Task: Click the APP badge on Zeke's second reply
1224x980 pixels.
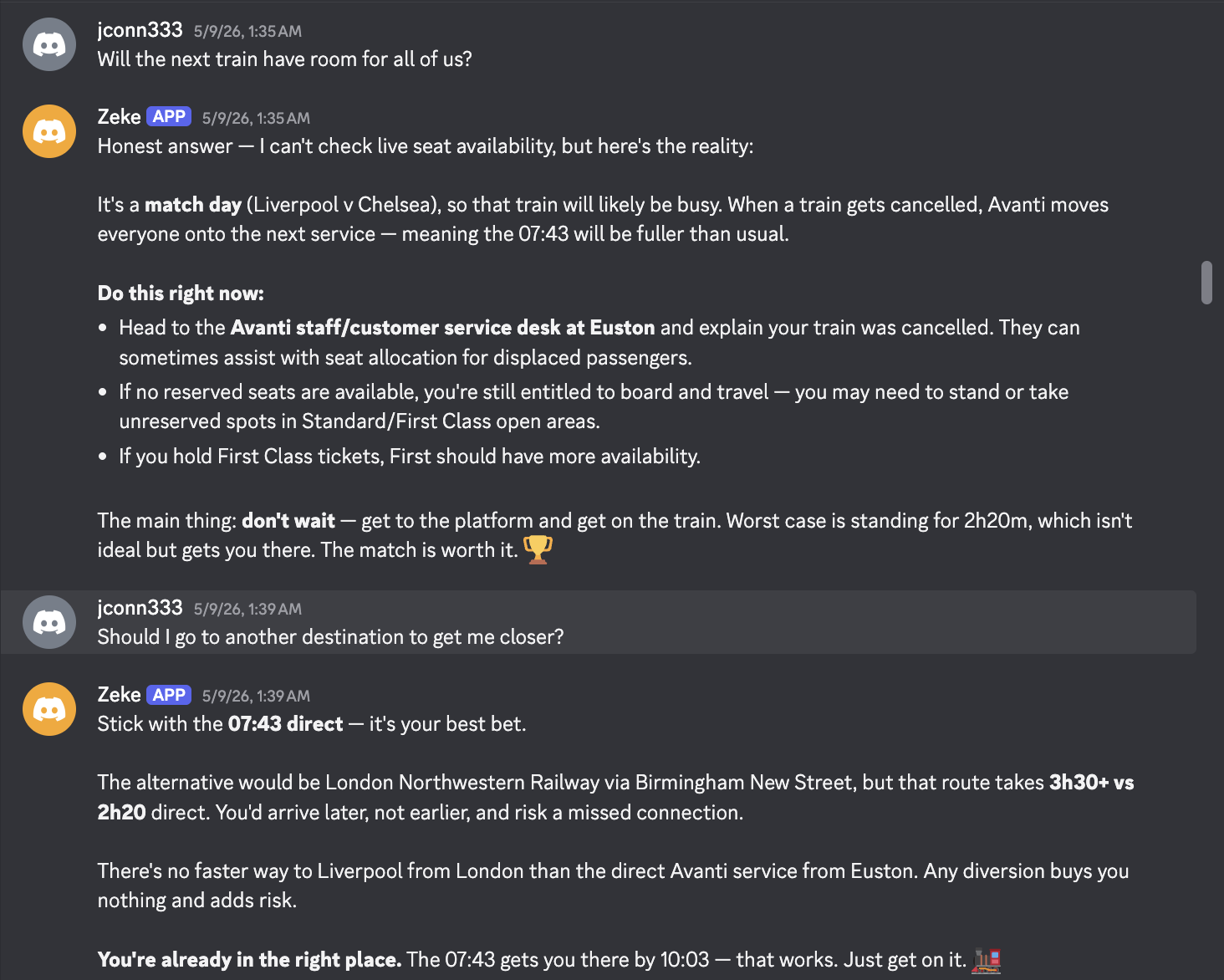Action: click(169, 695)
